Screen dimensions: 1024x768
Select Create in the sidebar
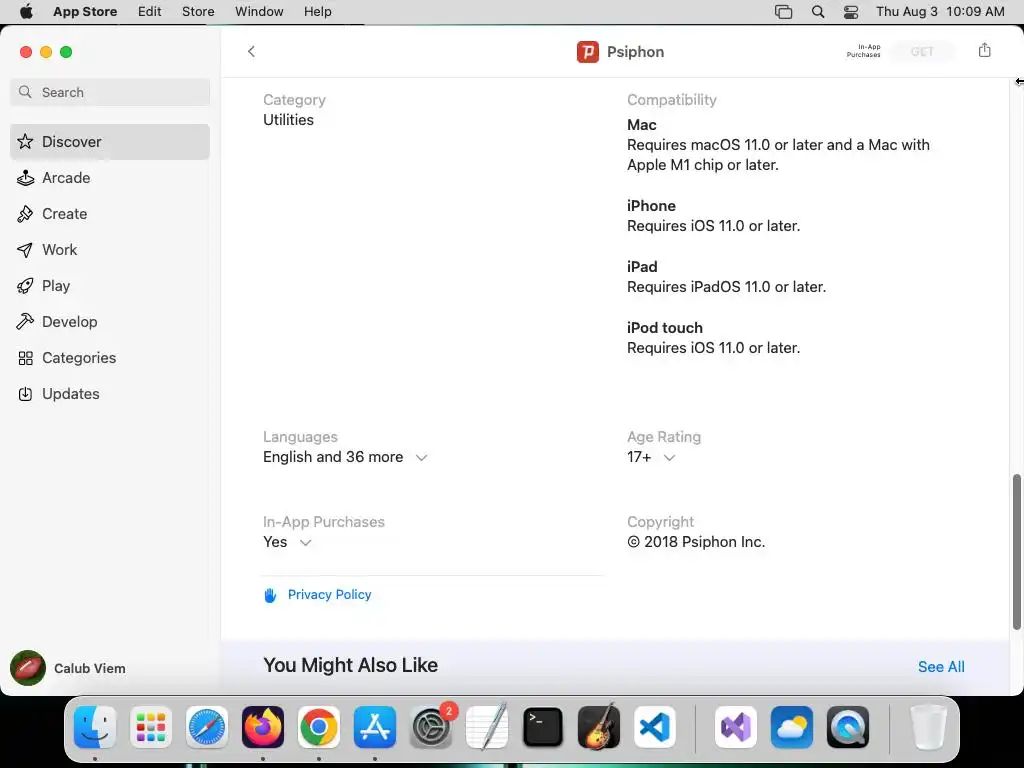pos(110,214)
